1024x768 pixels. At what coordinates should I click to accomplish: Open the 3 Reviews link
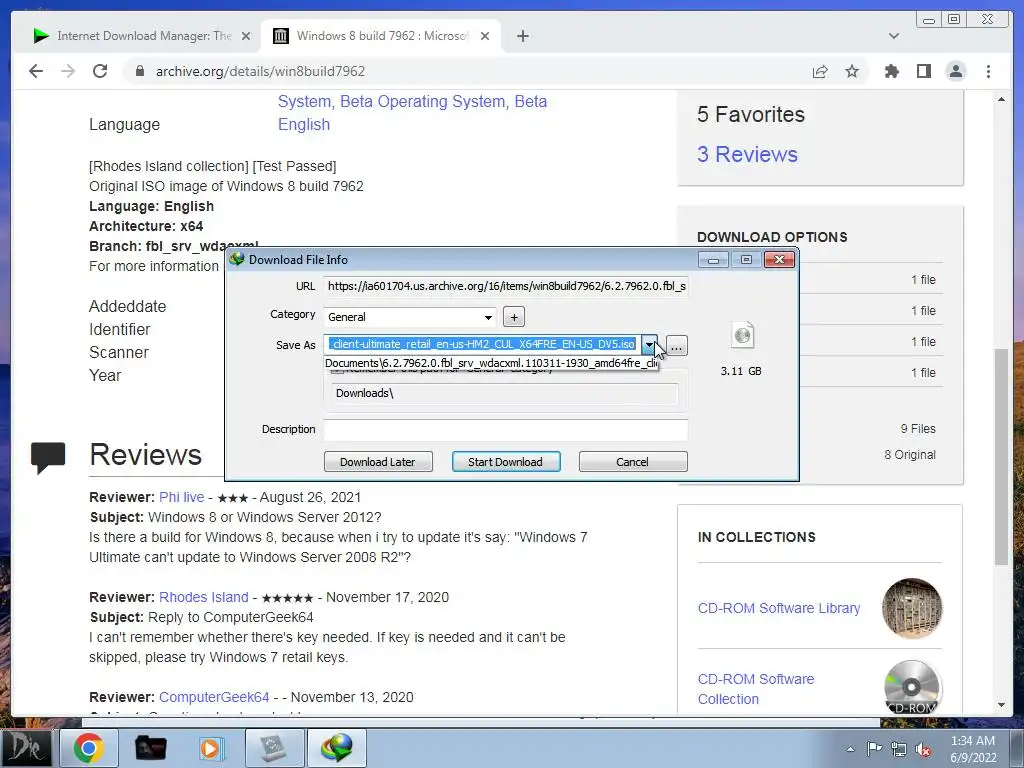[x=747, y=154]
